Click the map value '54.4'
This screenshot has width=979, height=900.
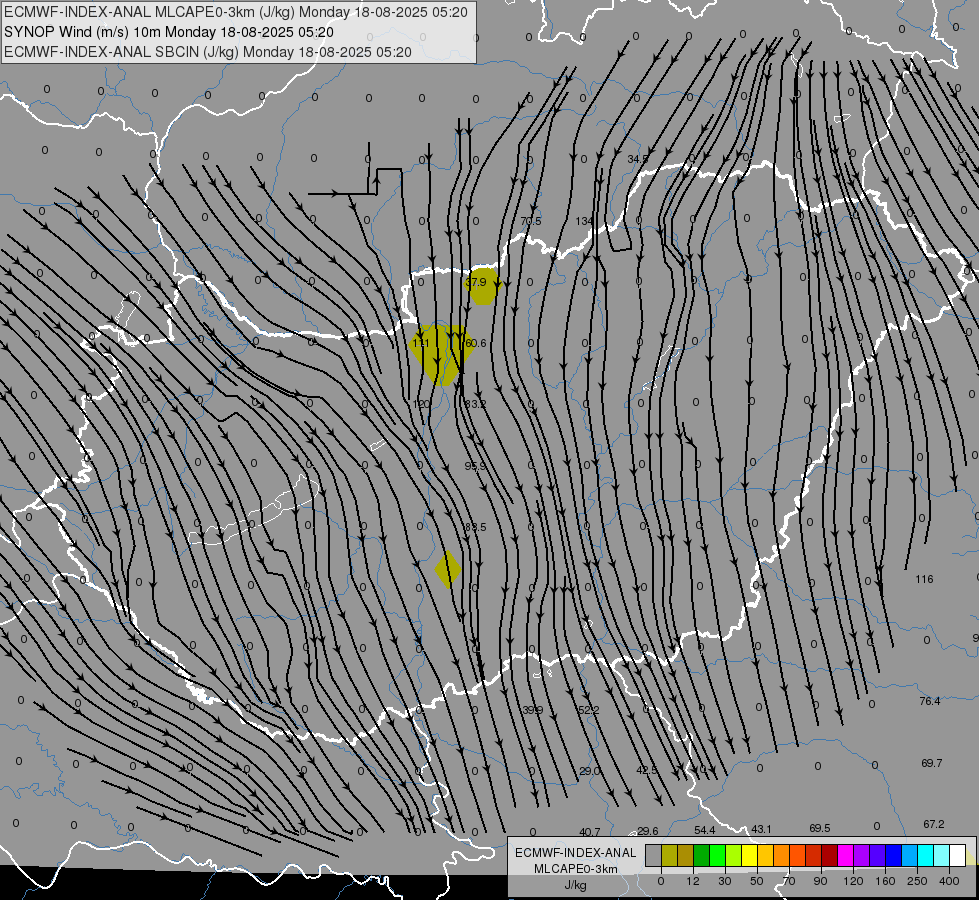point(704,830)
